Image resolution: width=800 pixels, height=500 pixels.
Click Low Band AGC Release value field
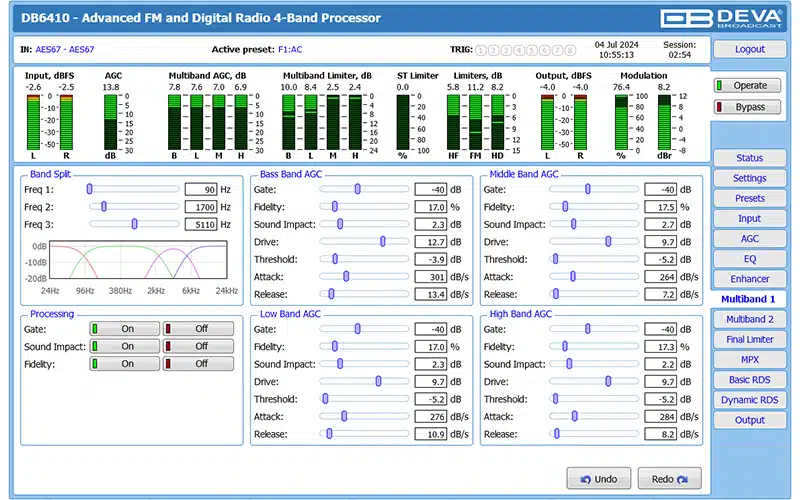(x=431, y=434)
